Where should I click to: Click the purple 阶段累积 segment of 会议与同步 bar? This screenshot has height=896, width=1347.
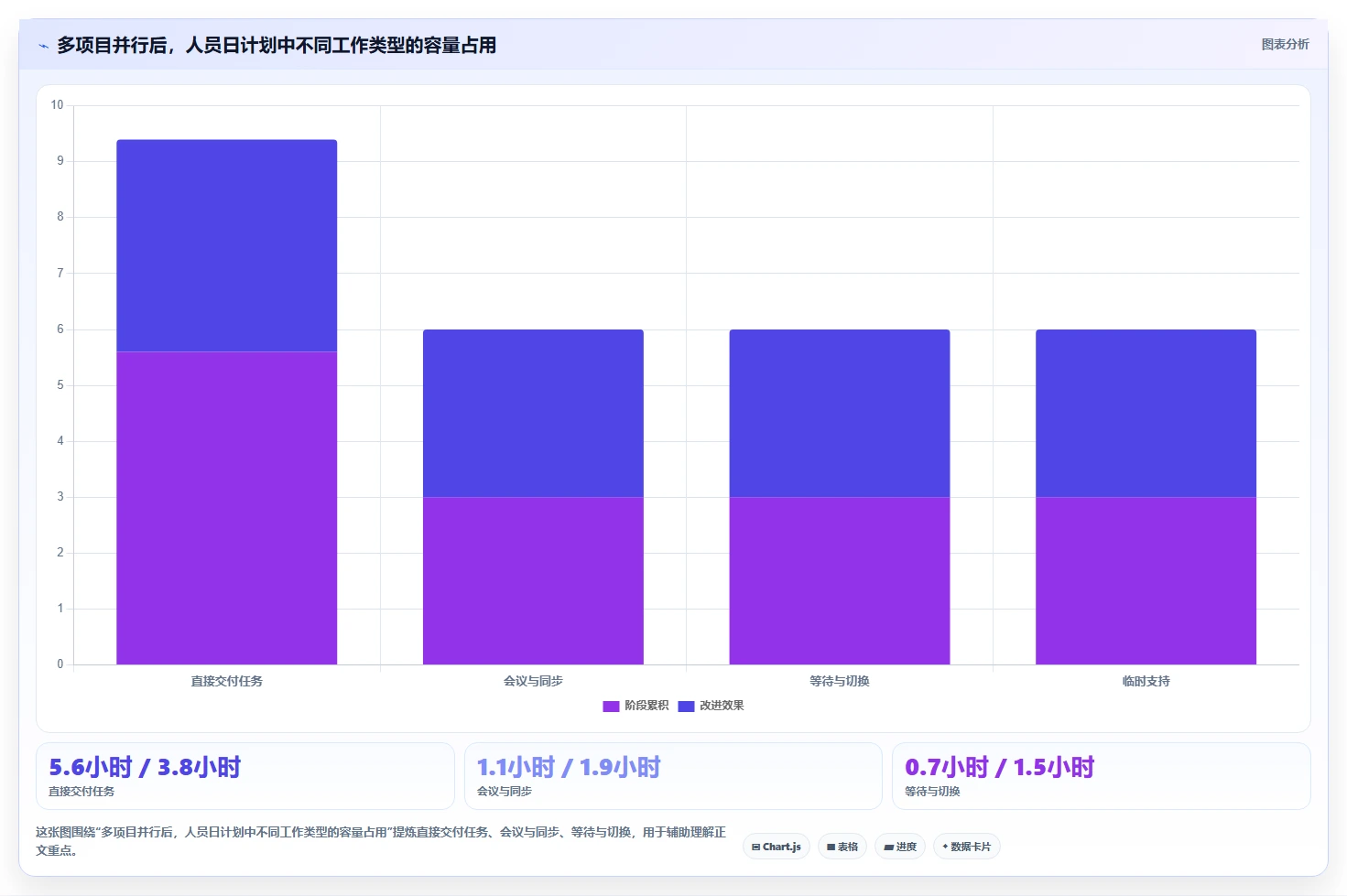[x=533, y=580]
